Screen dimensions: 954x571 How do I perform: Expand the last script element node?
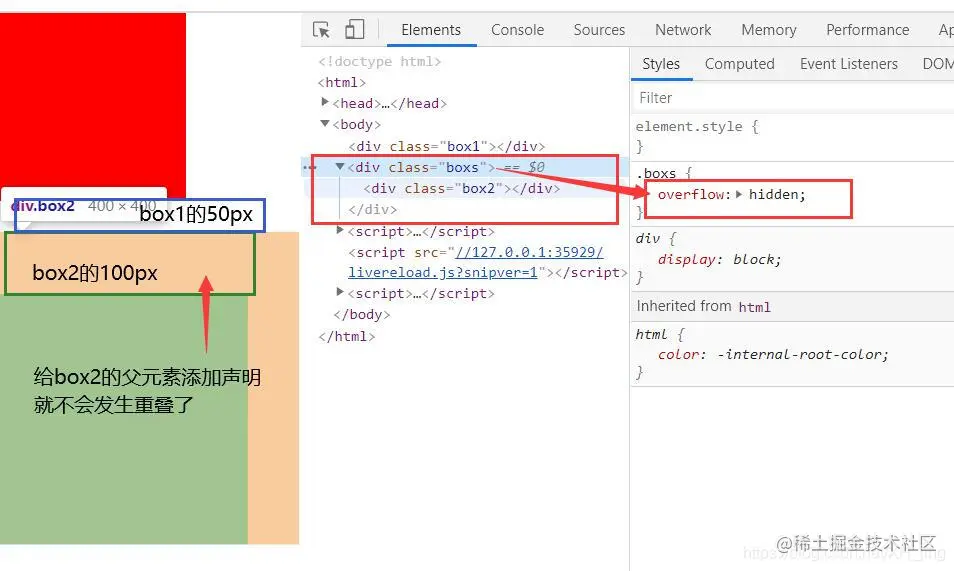pyautogui.click(x=340, y=292)
